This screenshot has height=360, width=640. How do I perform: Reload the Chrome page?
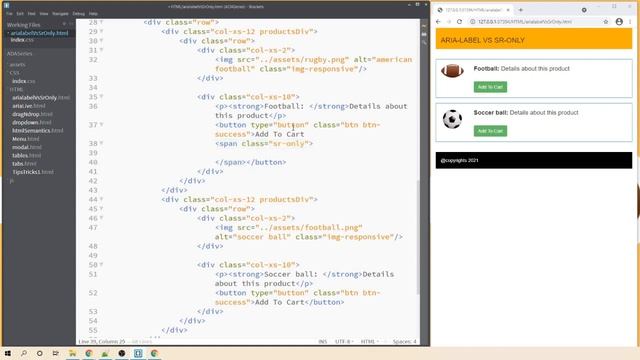[x=459, y=22]
